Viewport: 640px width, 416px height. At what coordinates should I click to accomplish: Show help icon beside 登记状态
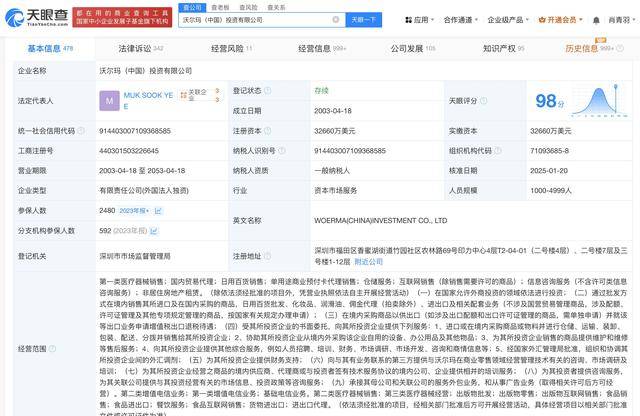tap(268, 91)
